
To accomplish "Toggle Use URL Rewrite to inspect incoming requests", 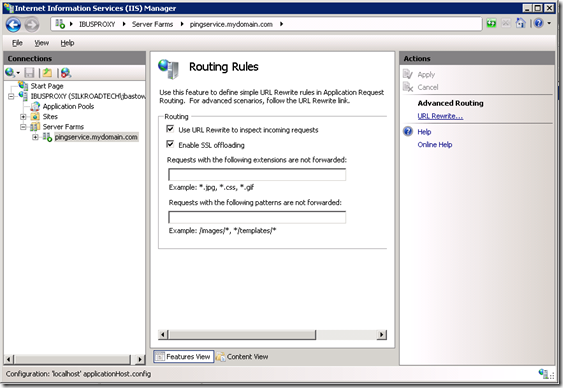I will click(x=170, y=129).
